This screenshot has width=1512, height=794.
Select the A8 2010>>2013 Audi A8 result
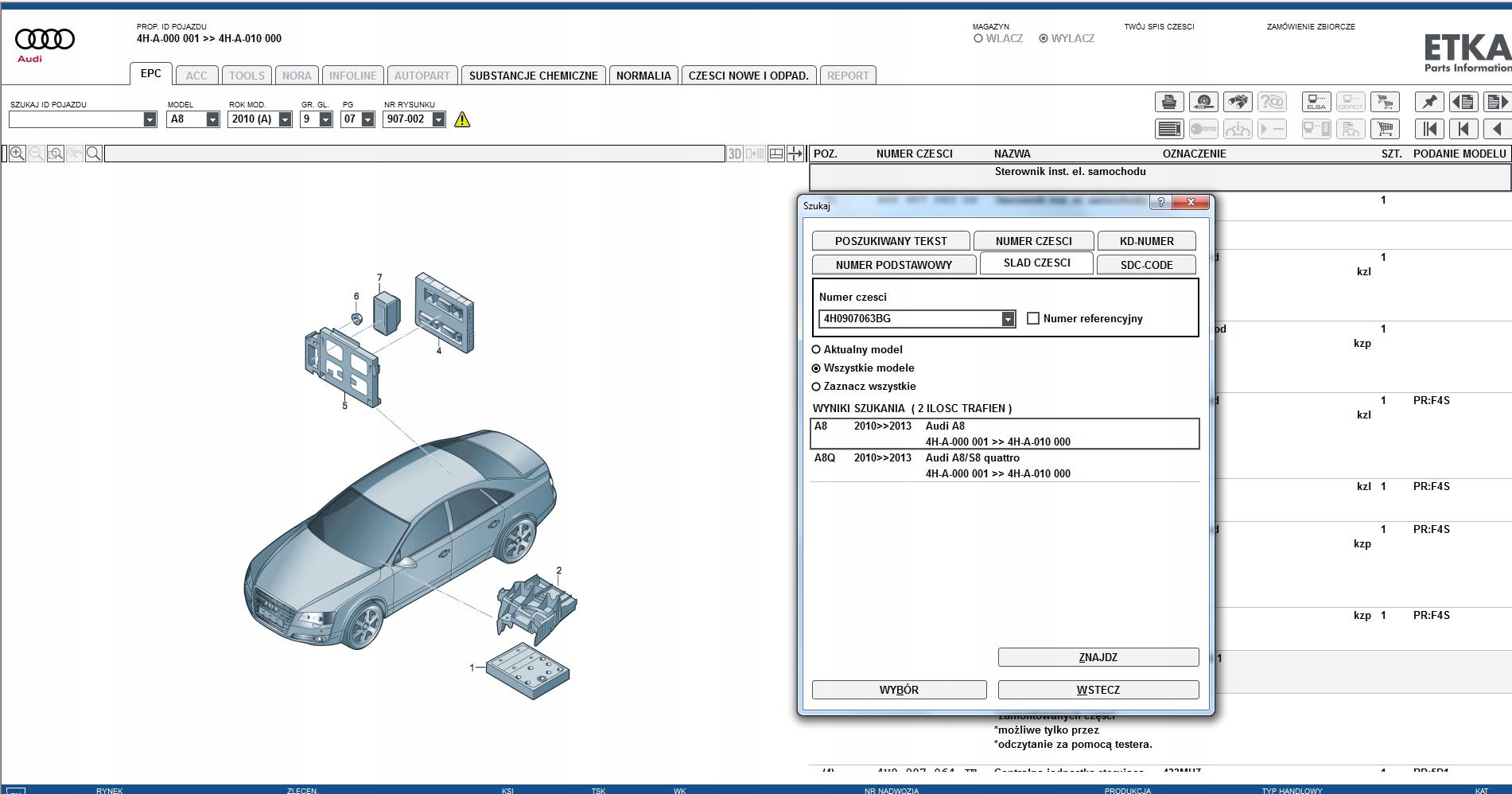[1005, 434]
